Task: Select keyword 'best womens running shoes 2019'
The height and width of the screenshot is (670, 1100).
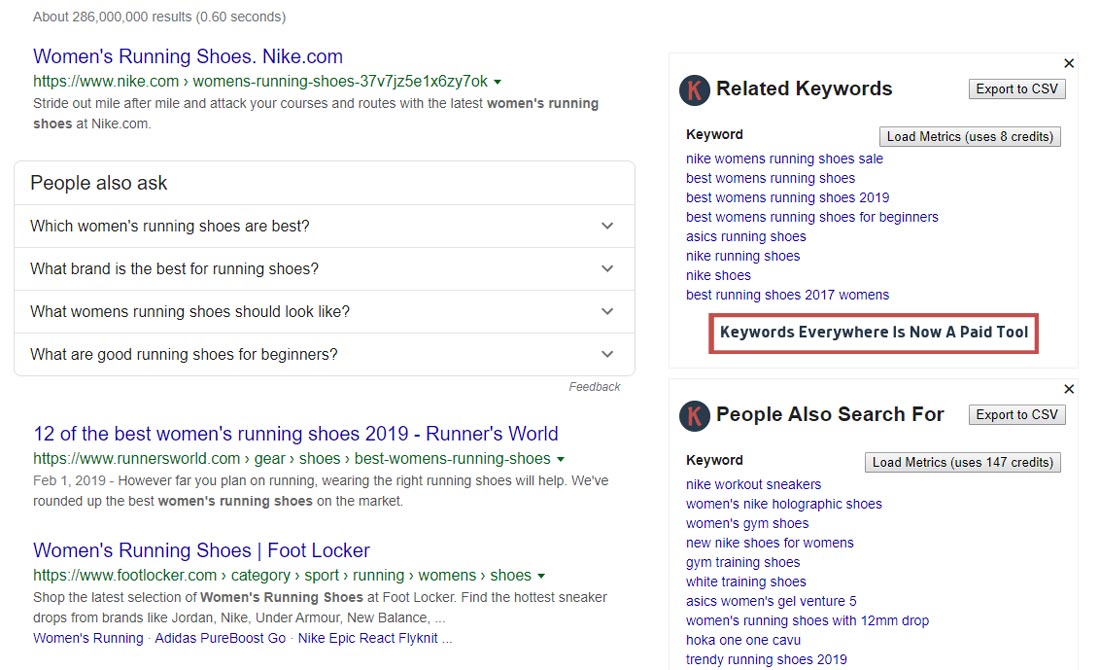Action: point(787,198)
